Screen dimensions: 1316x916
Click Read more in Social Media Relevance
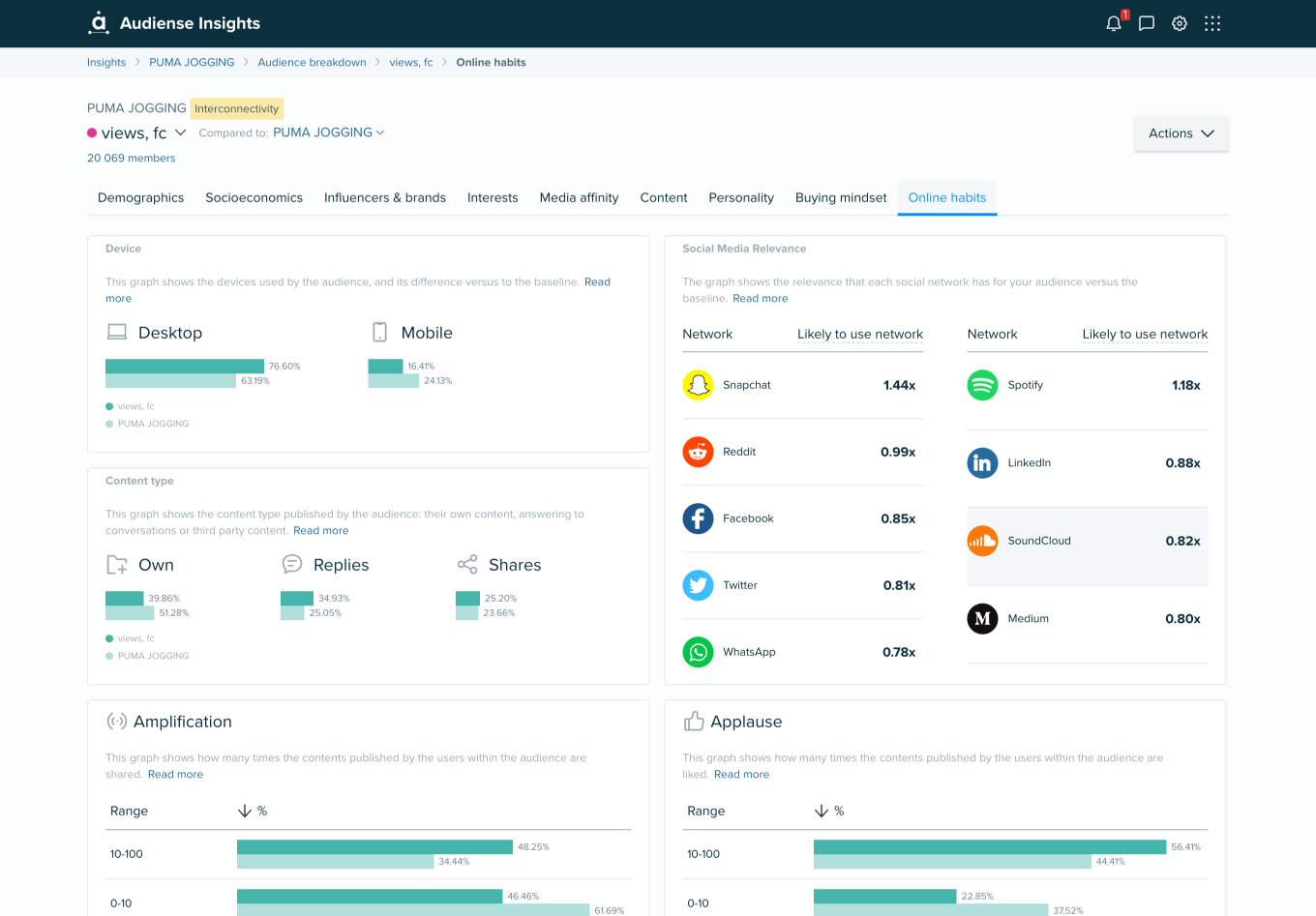click(x=761, y=299)
